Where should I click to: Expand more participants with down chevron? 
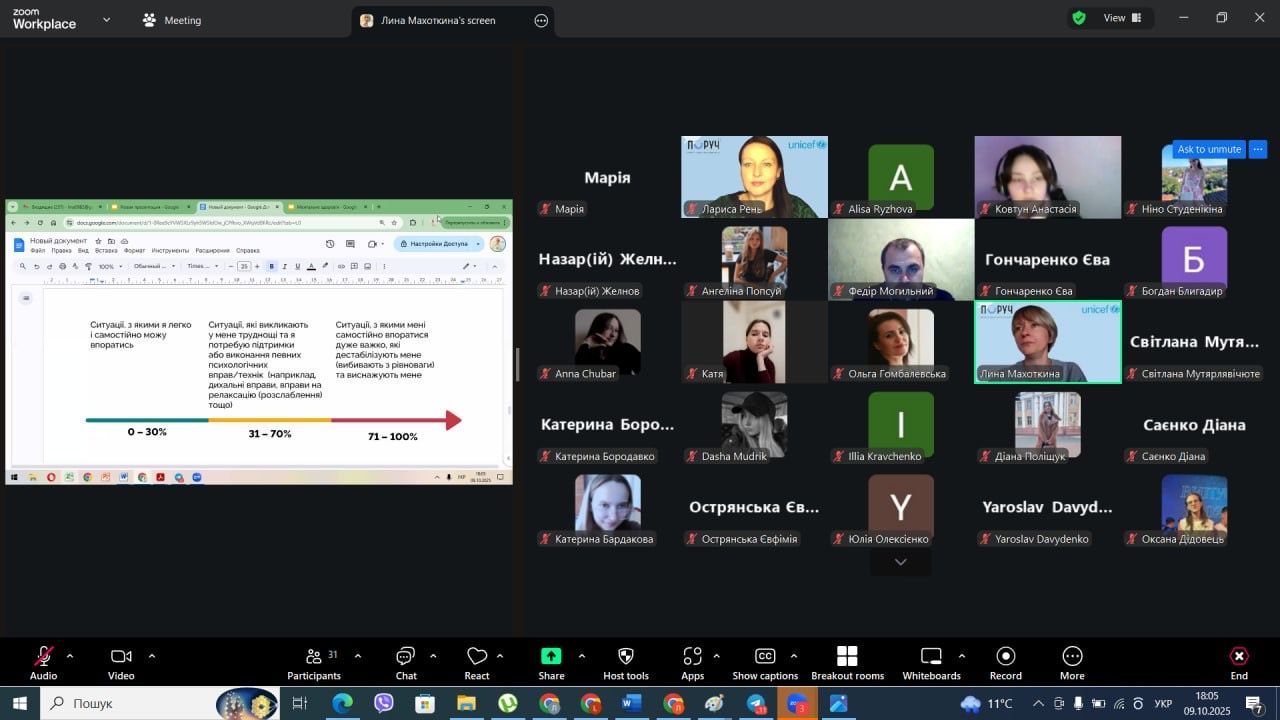900,562
